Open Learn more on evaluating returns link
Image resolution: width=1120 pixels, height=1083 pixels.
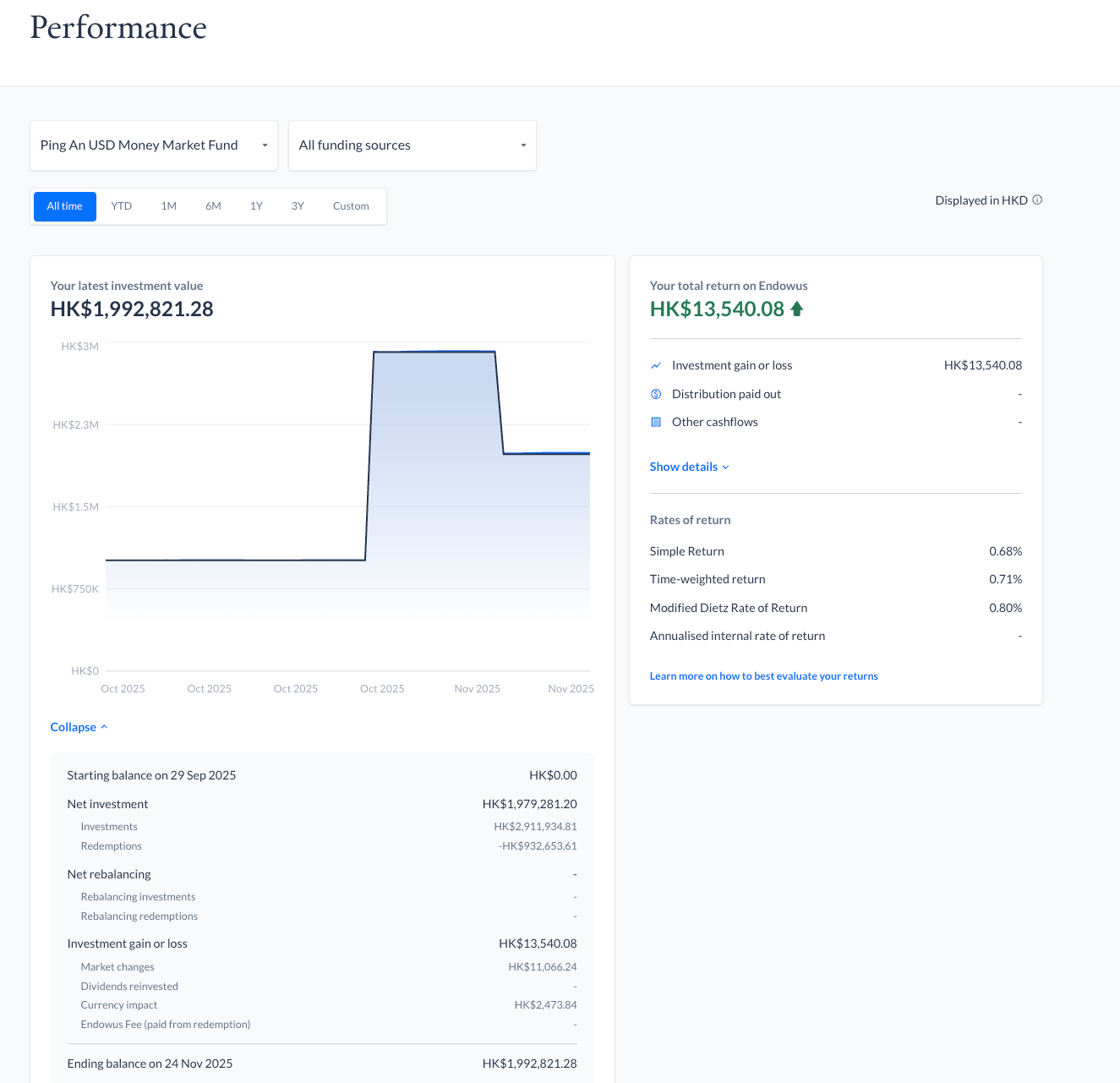pyautogui.click(x=763, y=676)
